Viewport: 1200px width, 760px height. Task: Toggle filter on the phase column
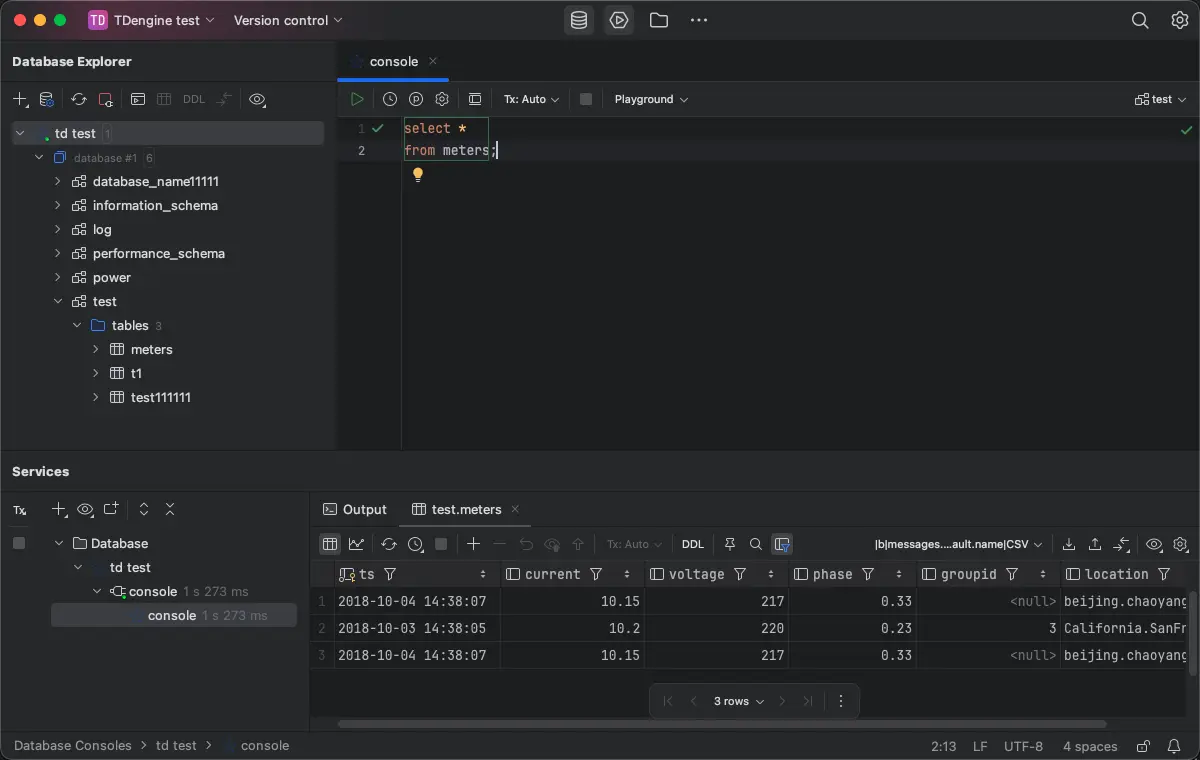pyautogui.click(x=869, y=574)
